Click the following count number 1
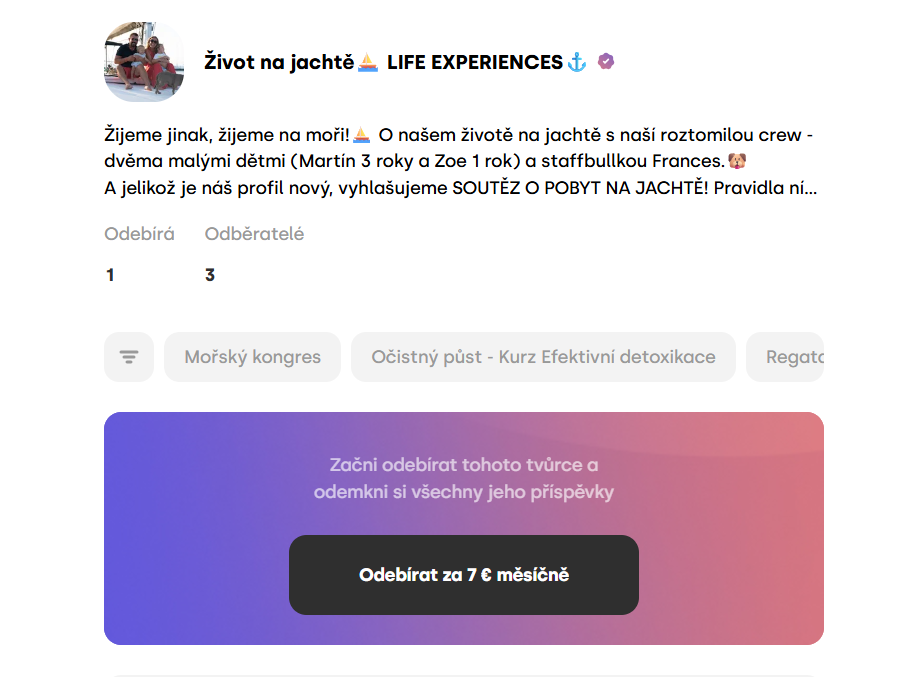Screen dimensions: 921x677 click(x=110, y=275)
